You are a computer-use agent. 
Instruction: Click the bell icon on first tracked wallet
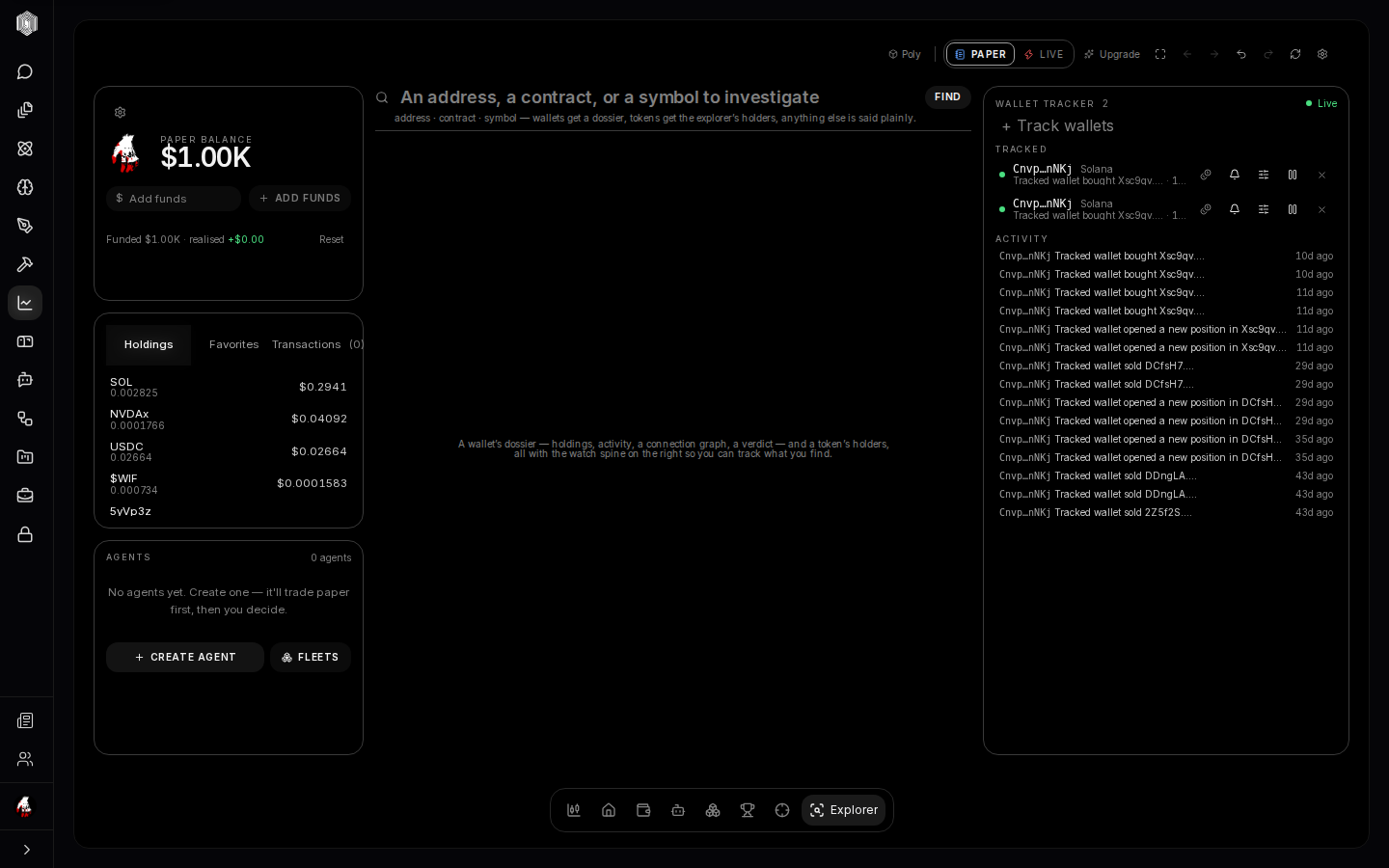[1235, 175]
